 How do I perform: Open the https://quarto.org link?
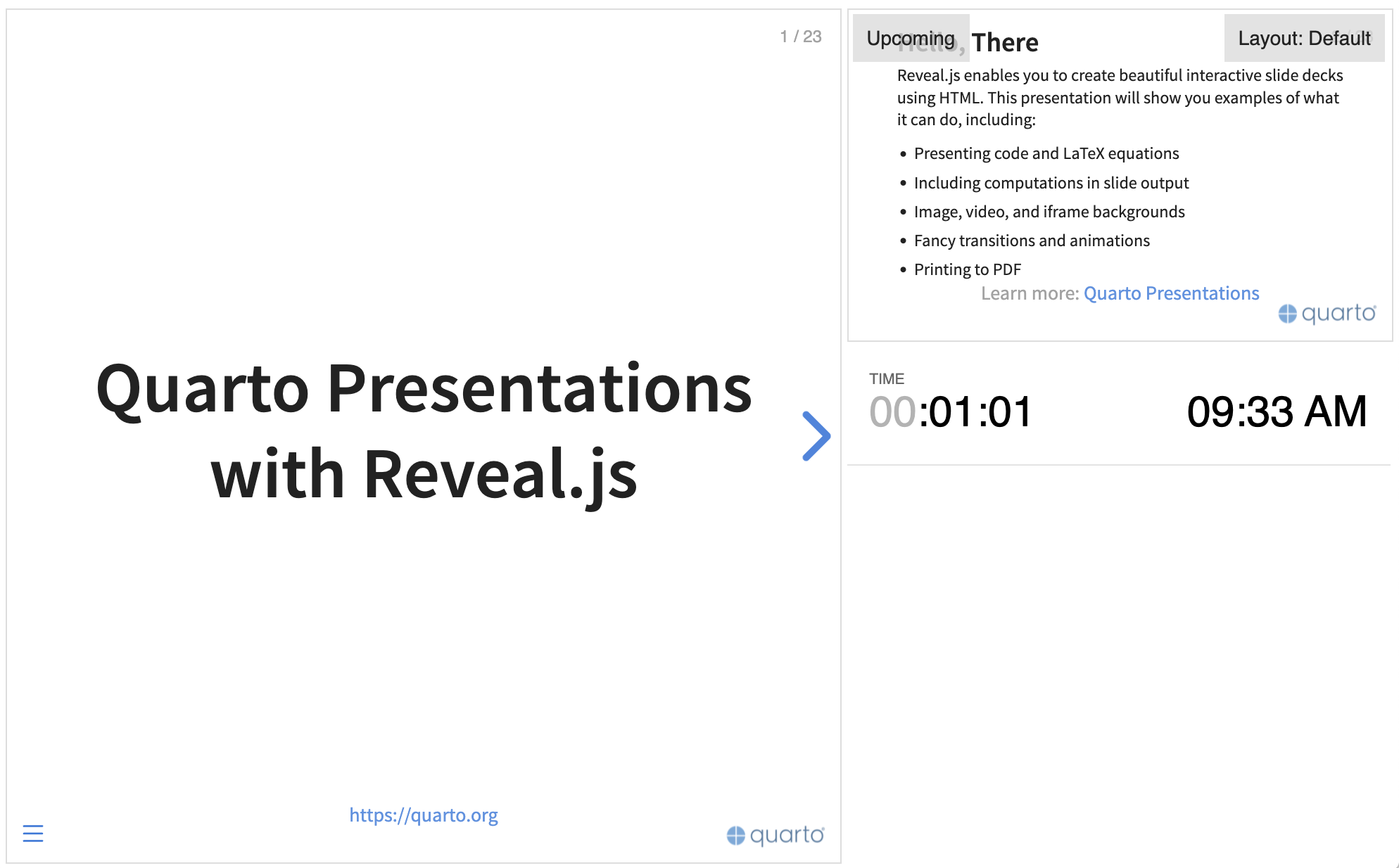click(x=424, y=815)
